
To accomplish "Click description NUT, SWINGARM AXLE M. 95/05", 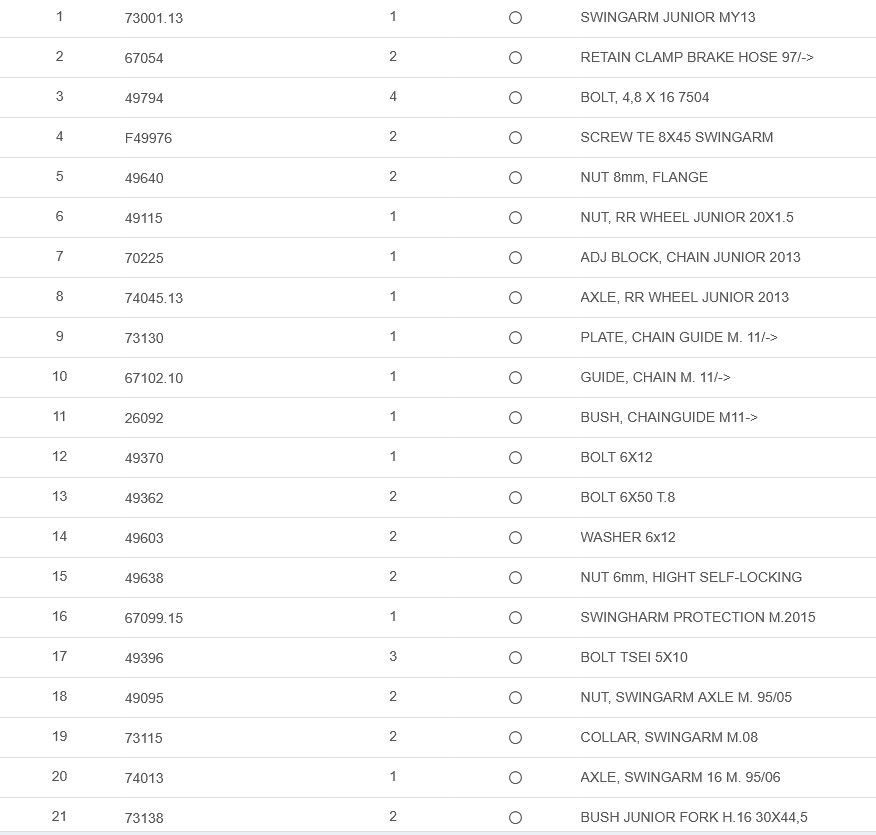I will pyautogui.click(x=685, y=697).
